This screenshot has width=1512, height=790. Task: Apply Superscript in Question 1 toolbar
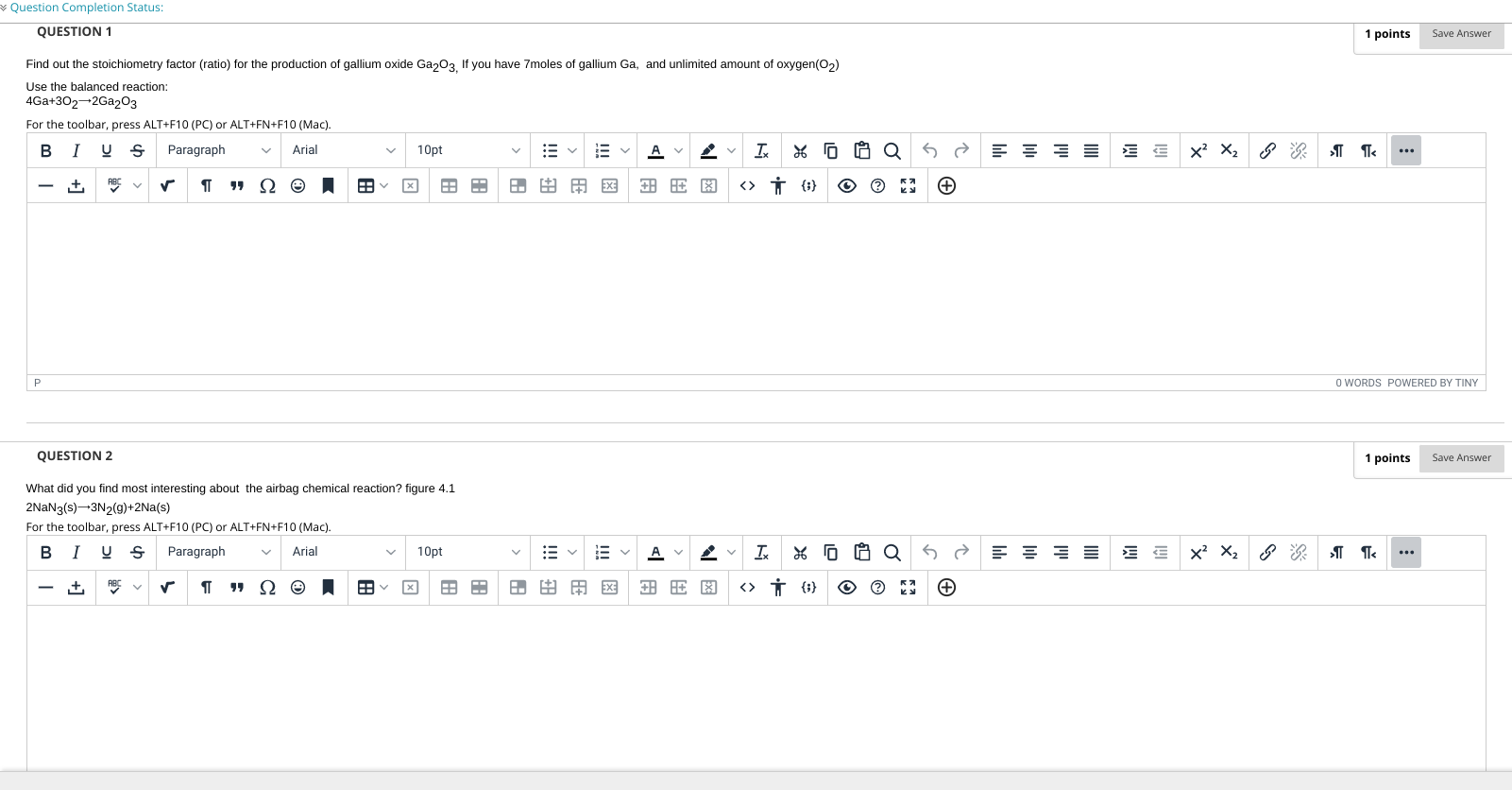pyautogui.click(x=1198, y=150)
